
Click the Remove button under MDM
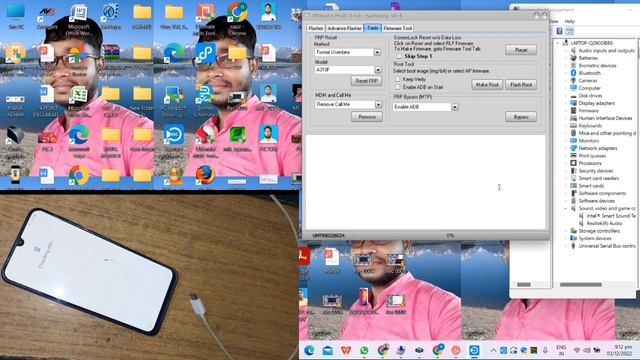click(x=367, y=117)
